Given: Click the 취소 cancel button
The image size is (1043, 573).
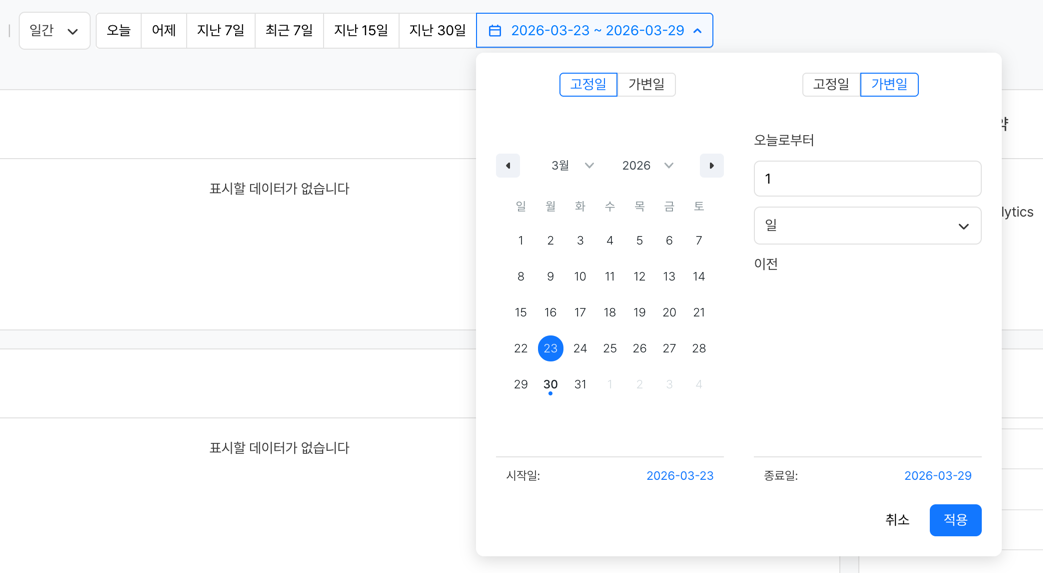Looking at the screenshot, I should (897, 520).
